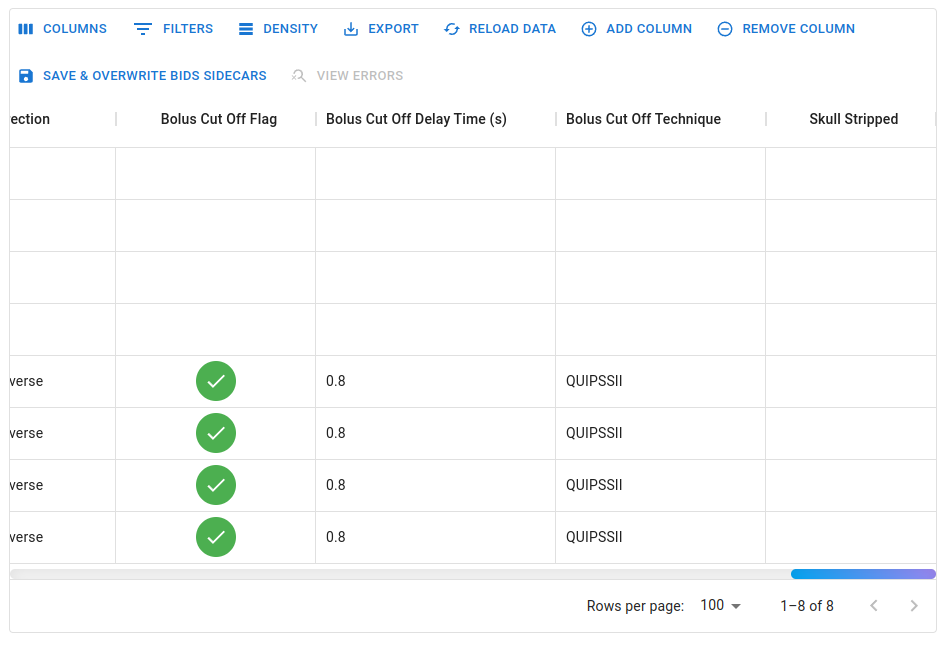This screenshot has height=659, width=944.
Task: Sort by Bolus Cut Off Delay Time header
Action: 416,119
